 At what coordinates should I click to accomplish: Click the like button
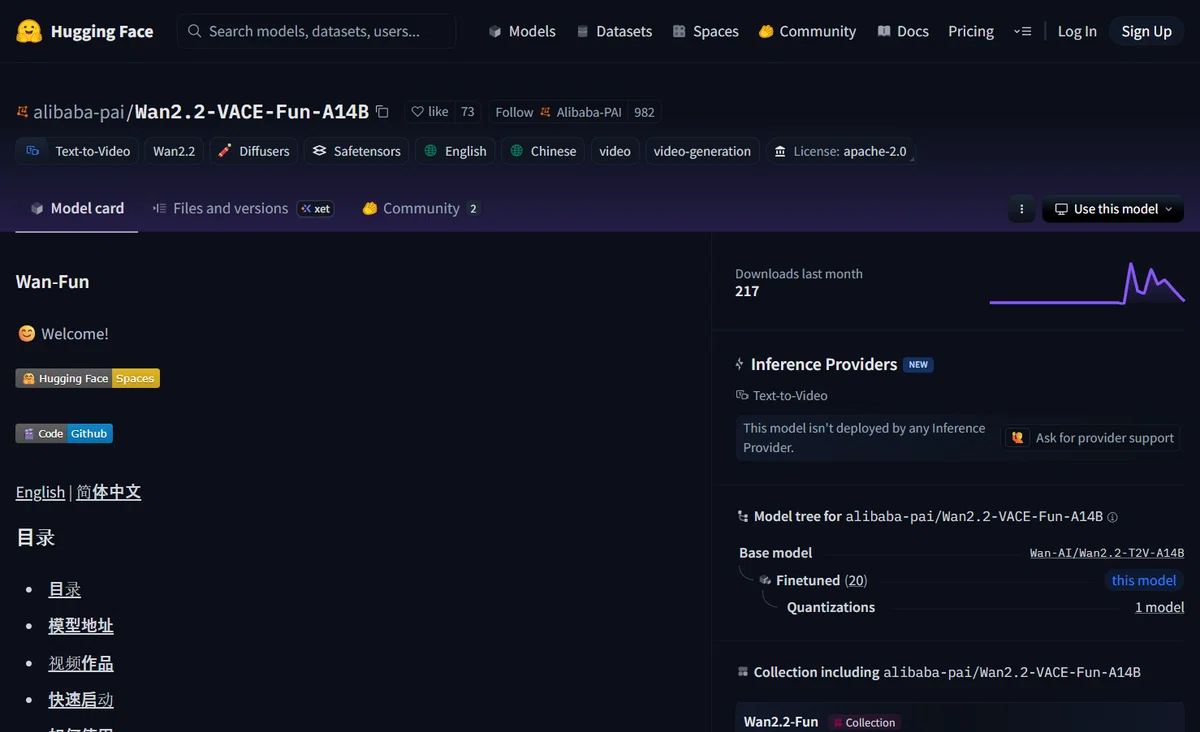[430, 112]
